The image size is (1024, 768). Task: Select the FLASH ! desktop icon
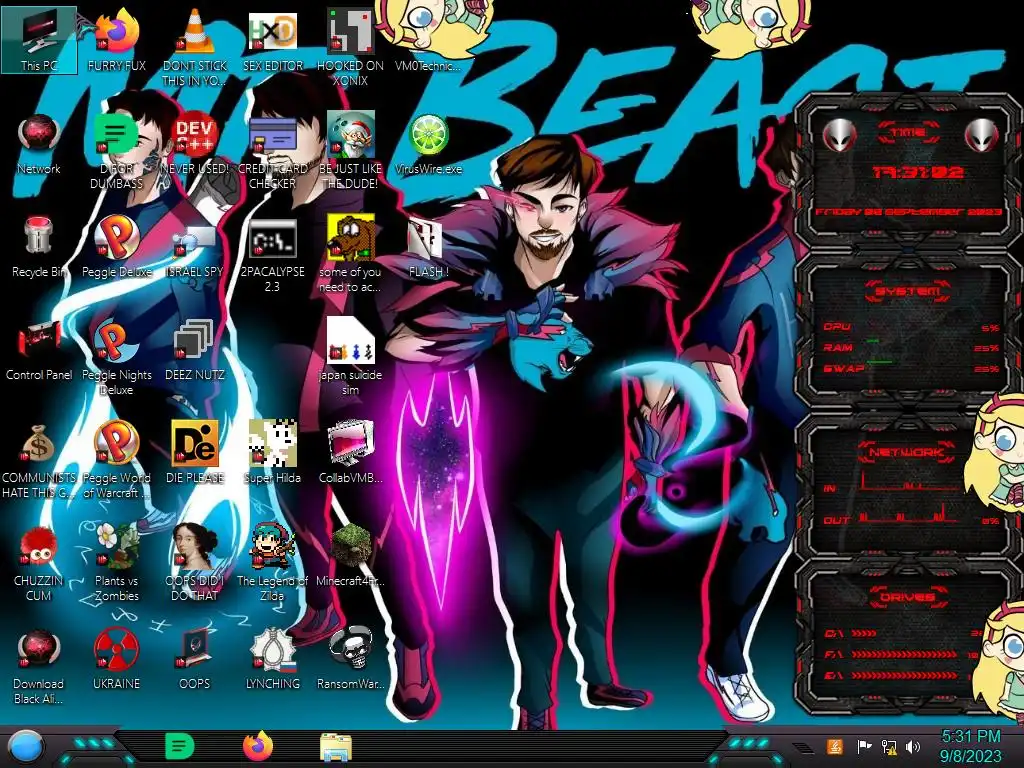tap(428, 247)
